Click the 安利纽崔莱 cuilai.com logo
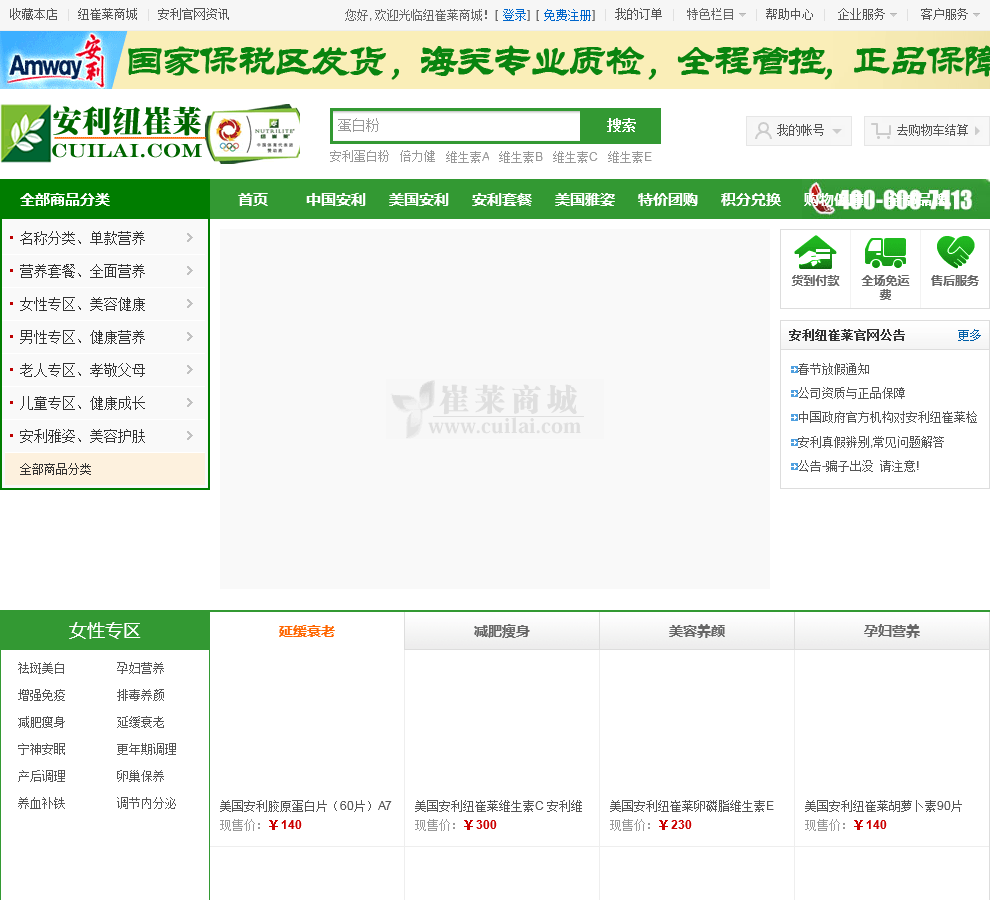This screenshot has width=990, height=900. click(102, 133)
